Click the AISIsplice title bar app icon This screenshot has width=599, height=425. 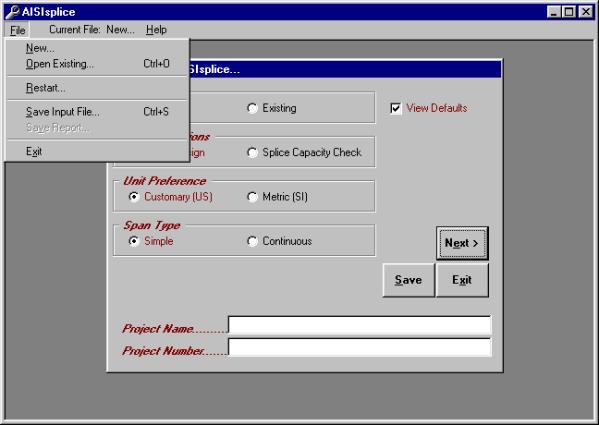tap(13, 12)
